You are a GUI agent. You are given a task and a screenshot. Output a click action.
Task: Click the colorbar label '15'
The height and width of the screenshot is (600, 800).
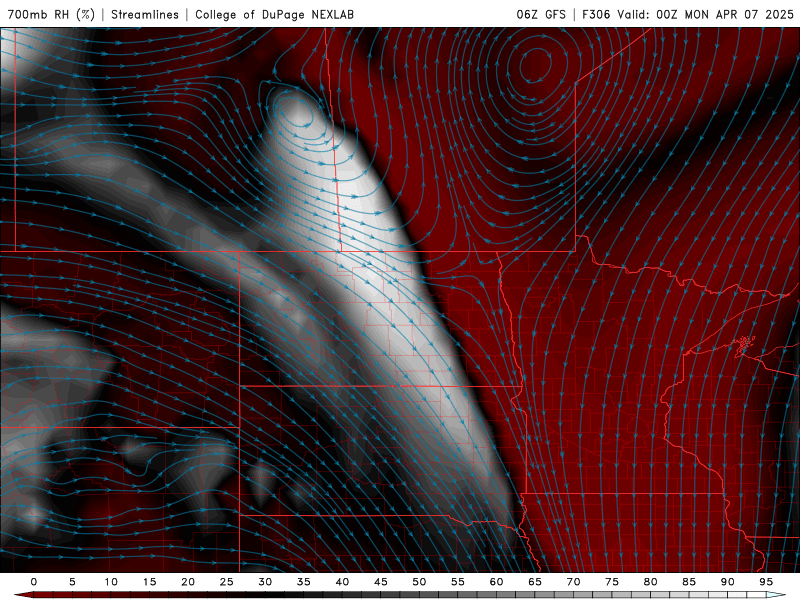(x=149, y=582)
